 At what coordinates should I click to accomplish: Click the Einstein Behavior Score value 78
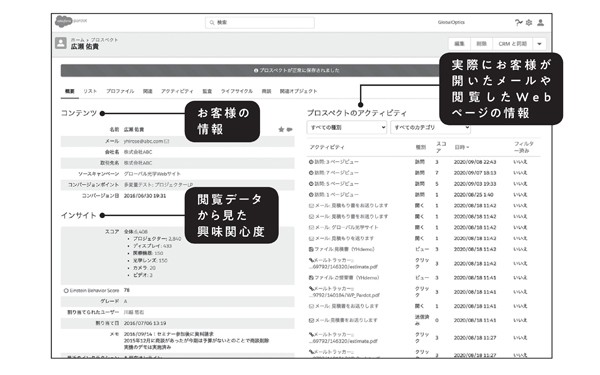(x=127, y=290)
